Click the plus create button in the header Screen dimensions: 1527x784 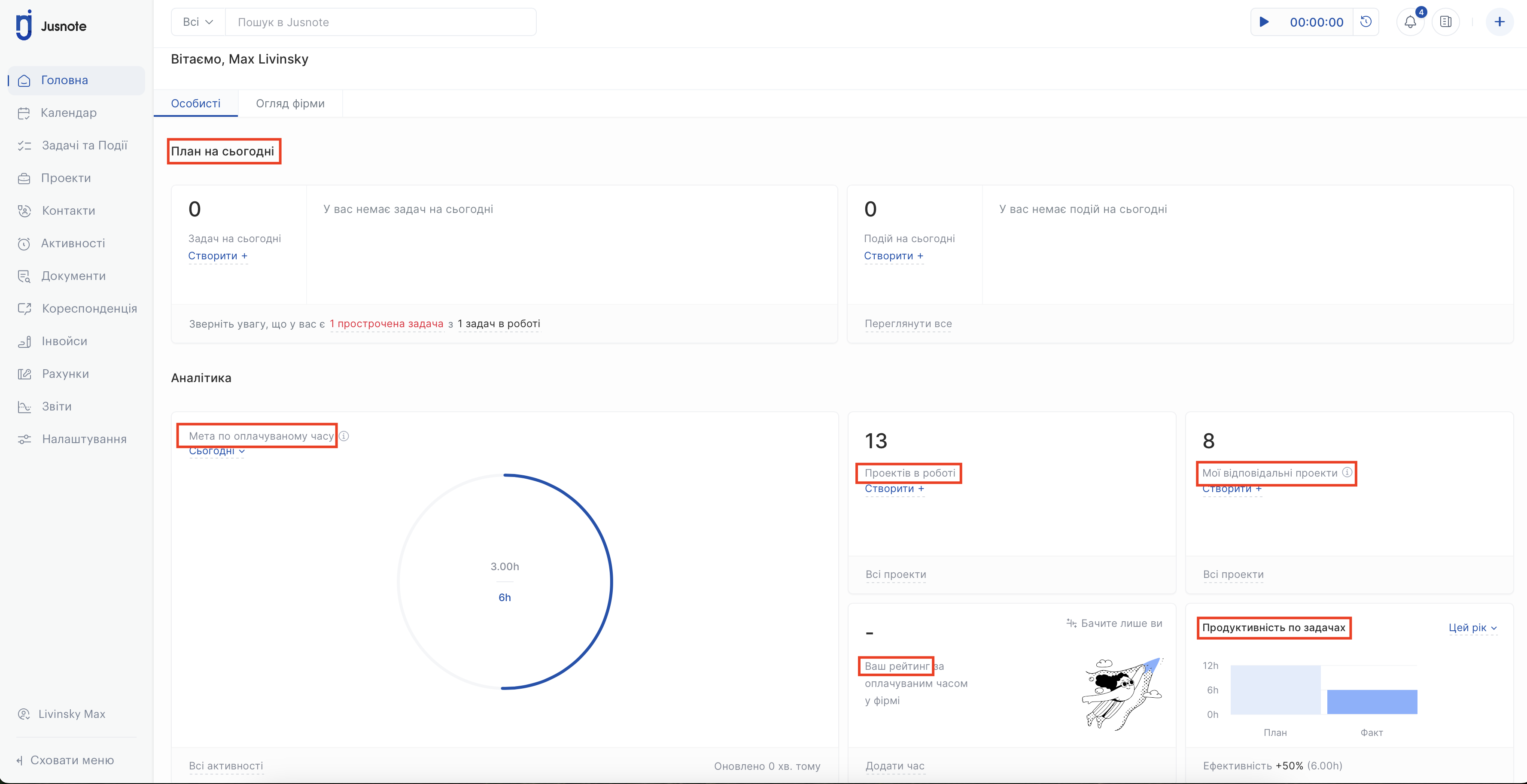point(1499,22)
